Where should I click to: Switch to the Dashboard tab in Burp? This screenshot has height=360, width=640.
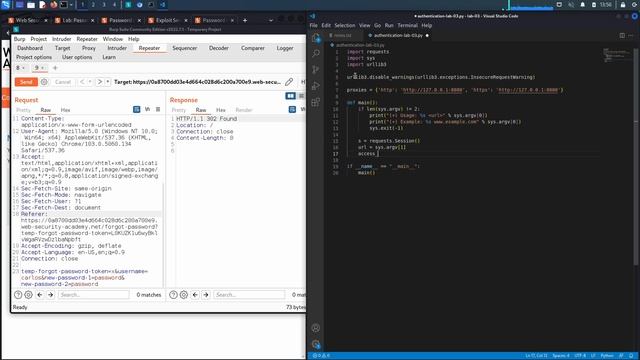30,48
